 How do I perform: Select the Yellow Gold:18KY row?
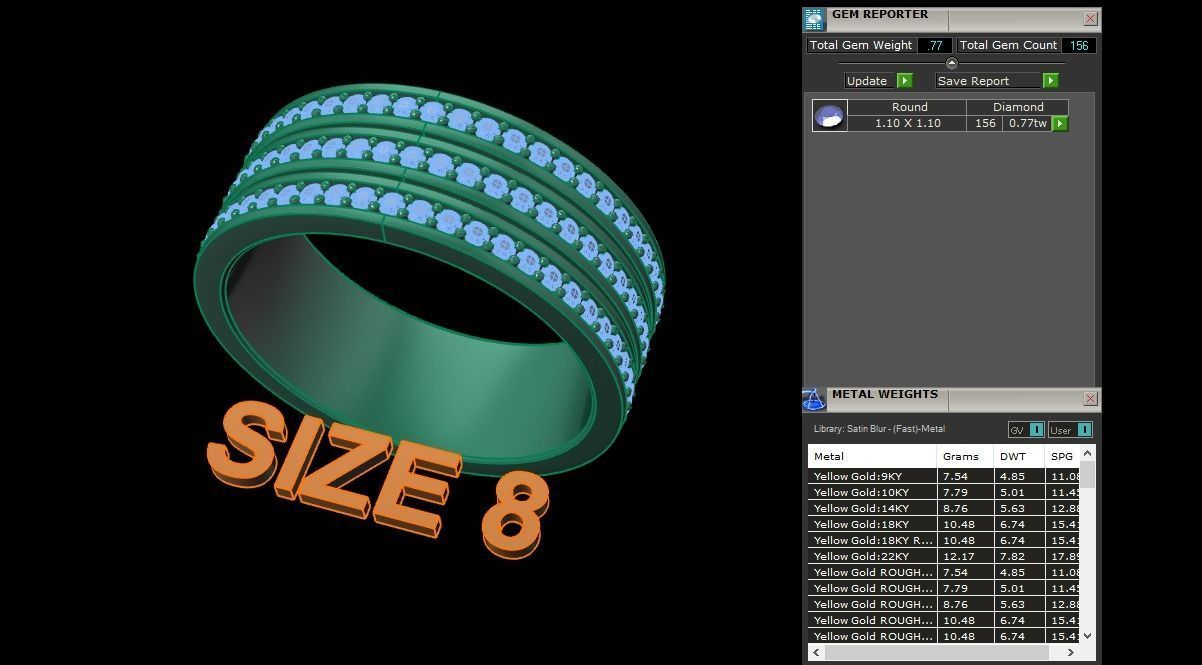tap(943, 525)
